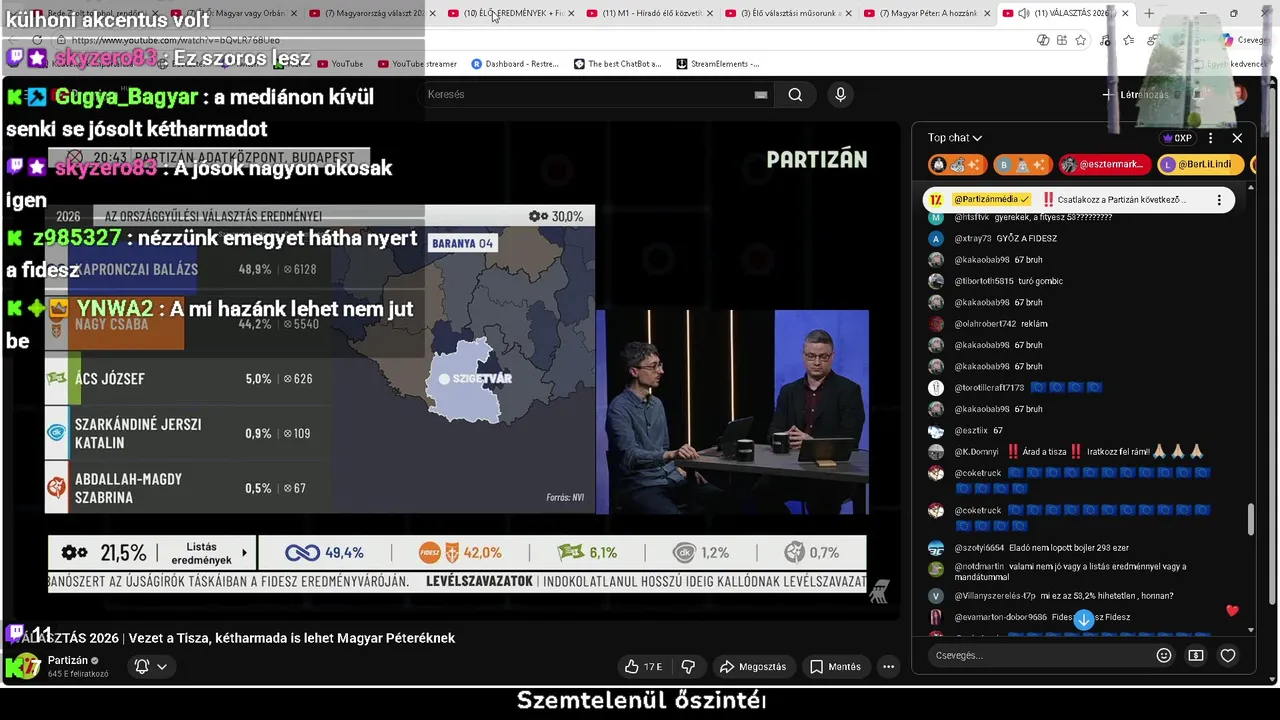Open the YouTube streamer bookmark
The width and height of the screenshot is (1280, 720).
417,64
